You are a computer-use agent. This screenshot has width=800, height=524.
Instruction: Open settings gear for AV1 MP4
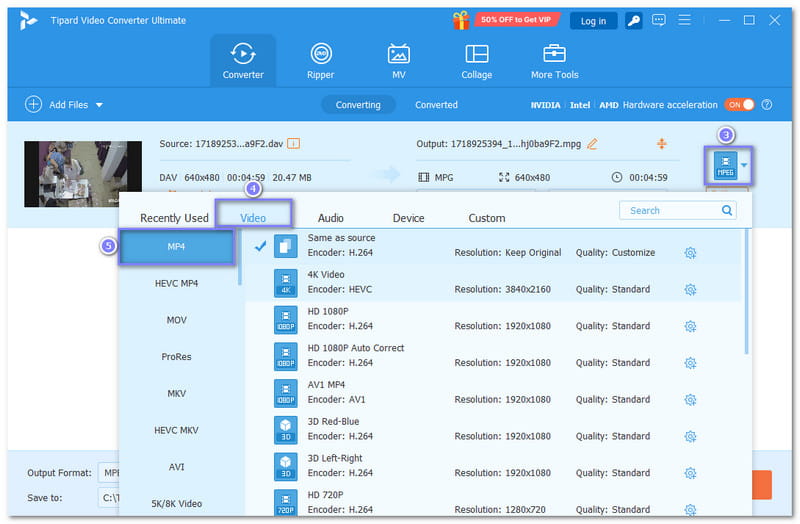(x=690, y=400)
